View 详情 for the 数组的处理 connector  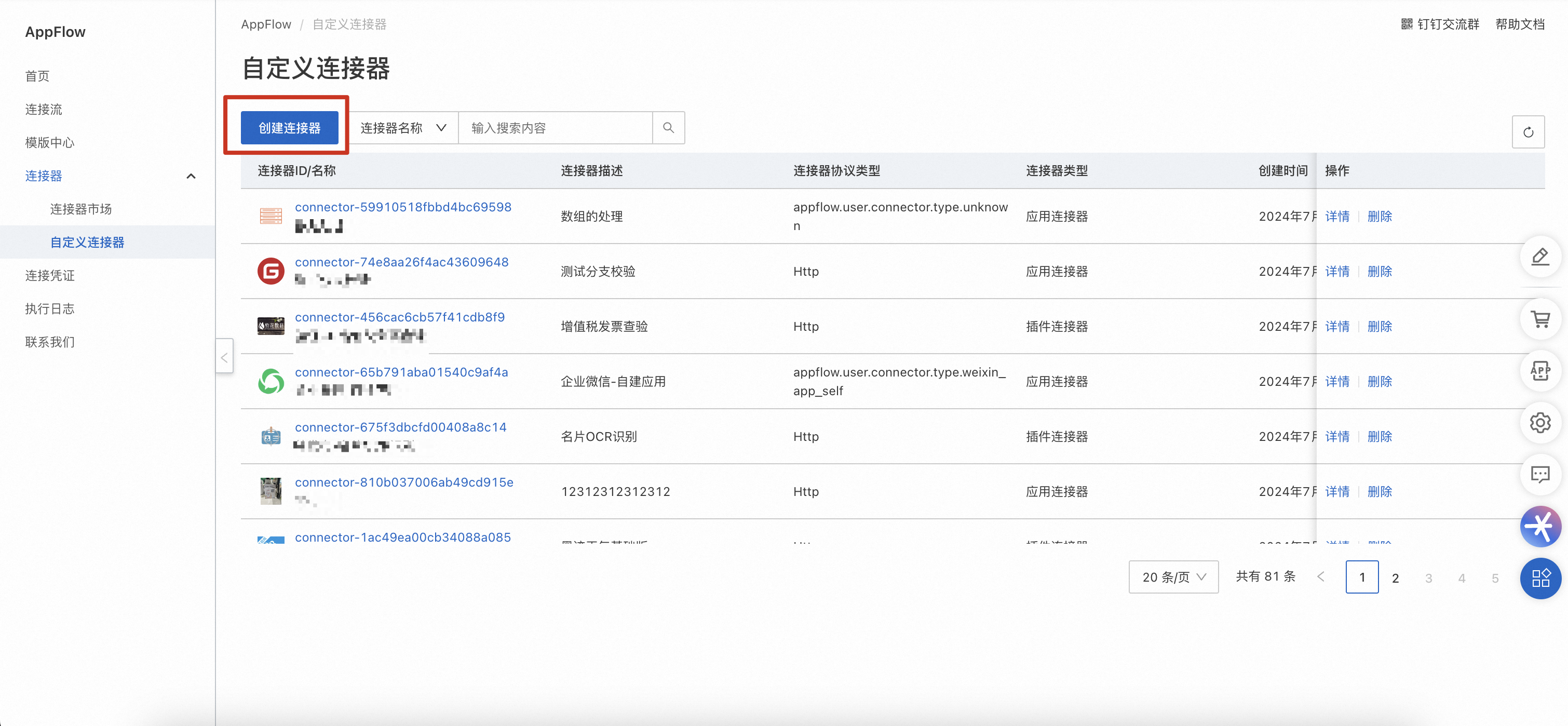[x=1337, y=216]
